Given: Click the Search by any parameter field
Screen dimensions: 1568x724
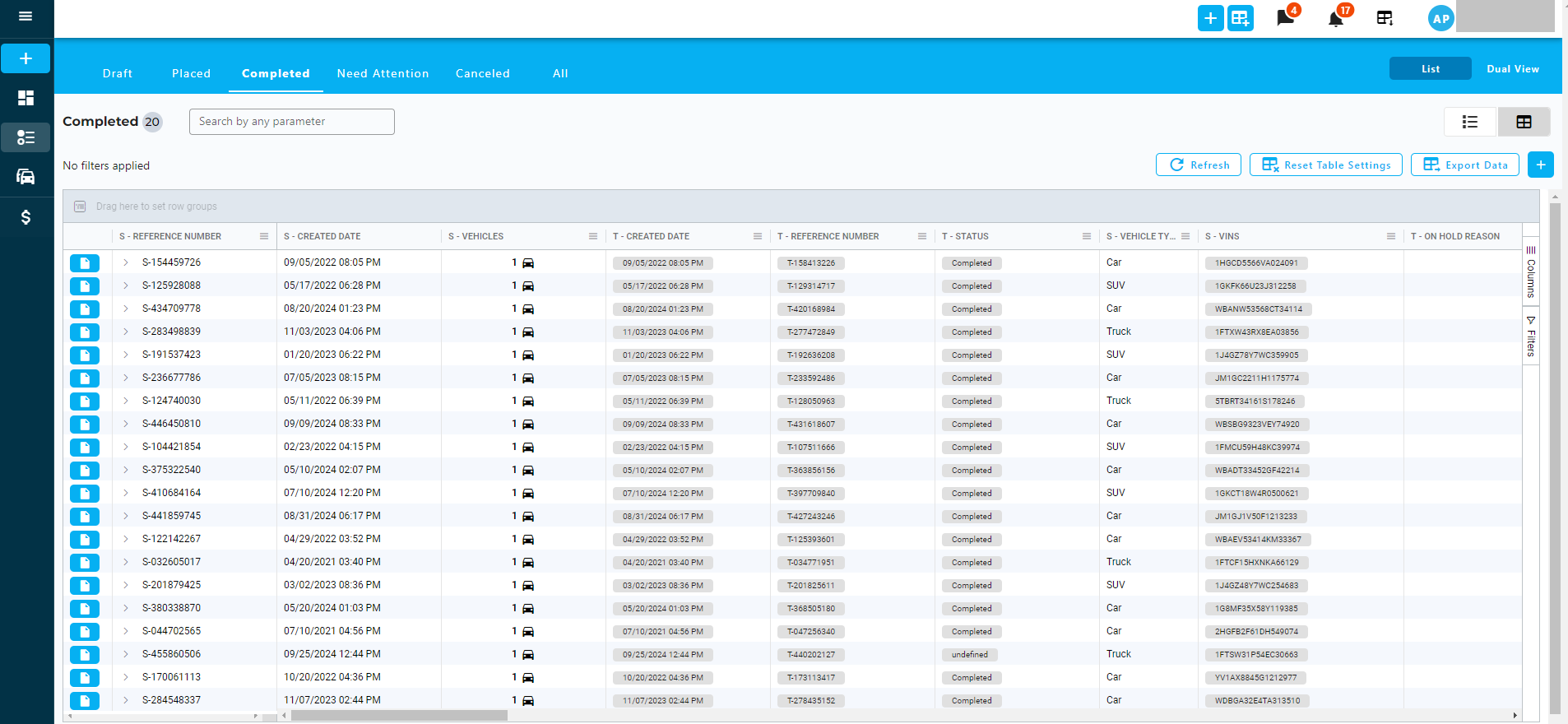Looking at the screenshot, I should (x=292, y=122).
